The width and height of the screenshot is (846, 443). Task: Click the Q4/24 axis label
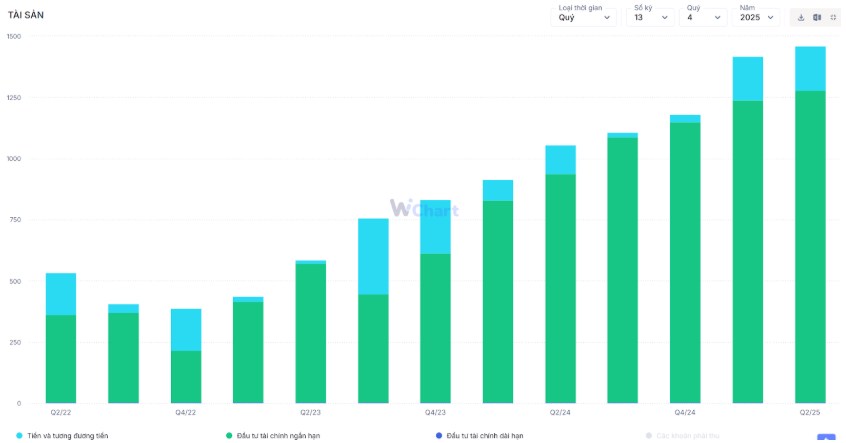click(685, 412)
